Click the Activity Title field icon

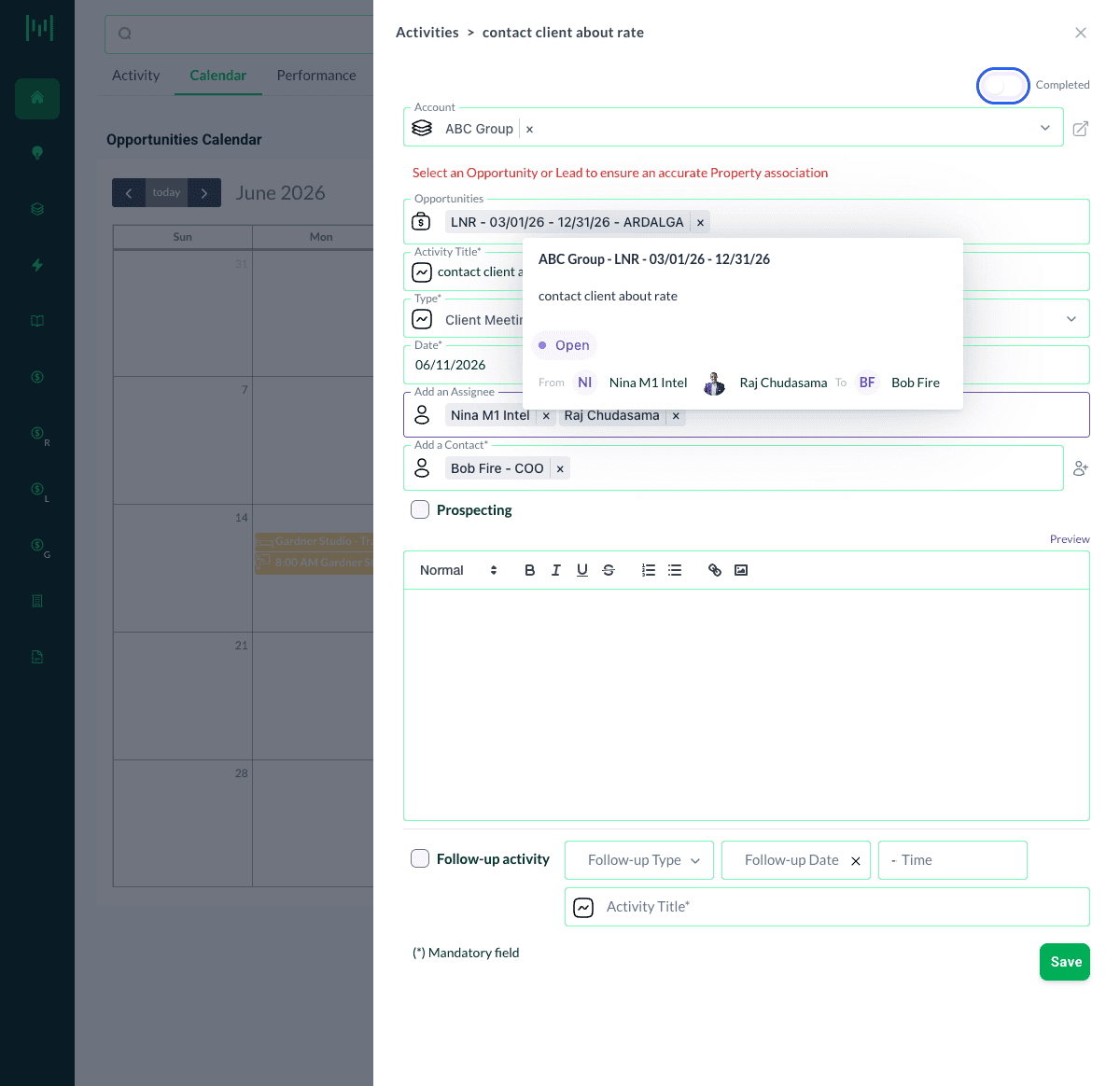point(422,272)
